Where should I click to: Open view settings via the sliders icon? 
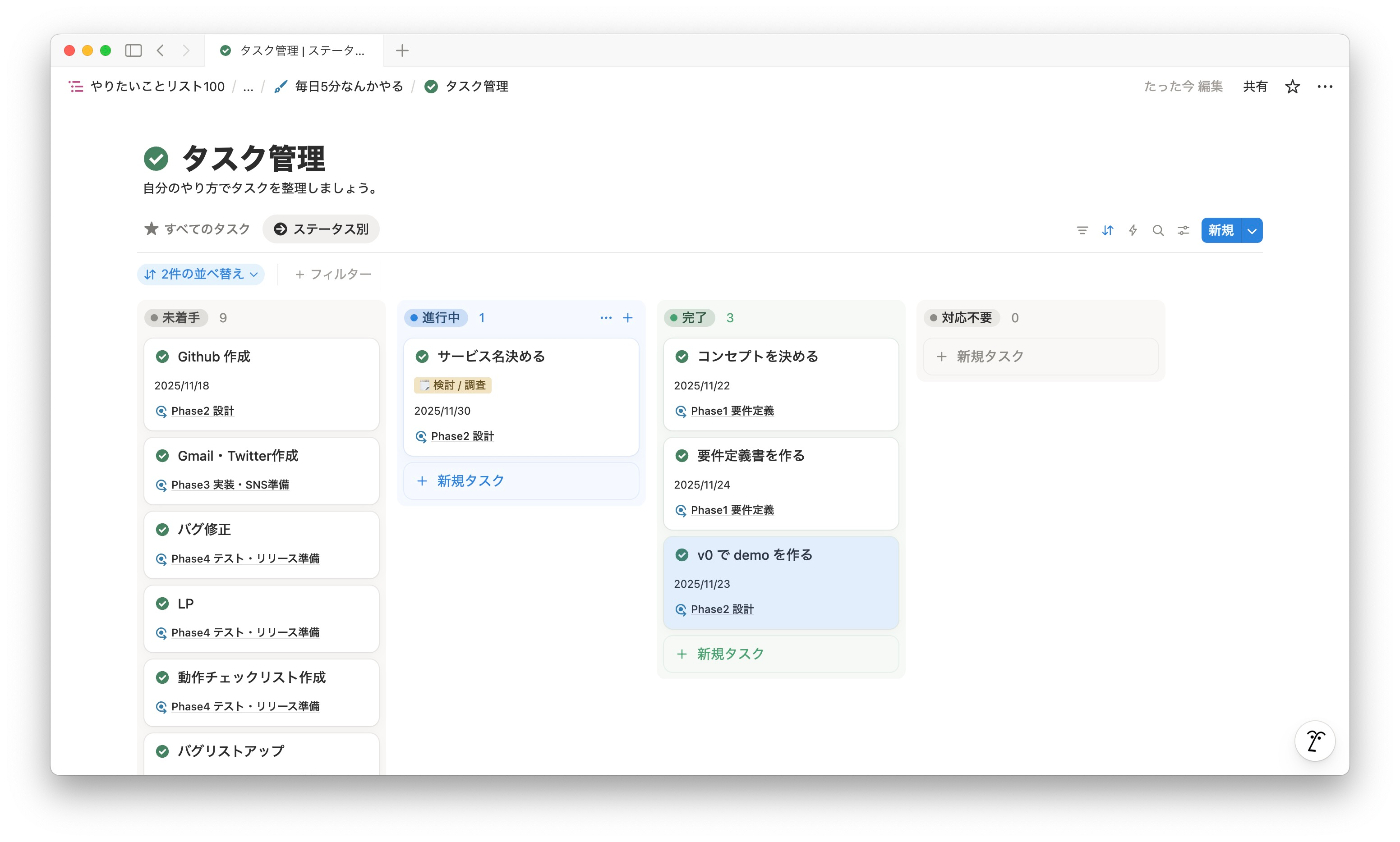tap(1183, 230)
